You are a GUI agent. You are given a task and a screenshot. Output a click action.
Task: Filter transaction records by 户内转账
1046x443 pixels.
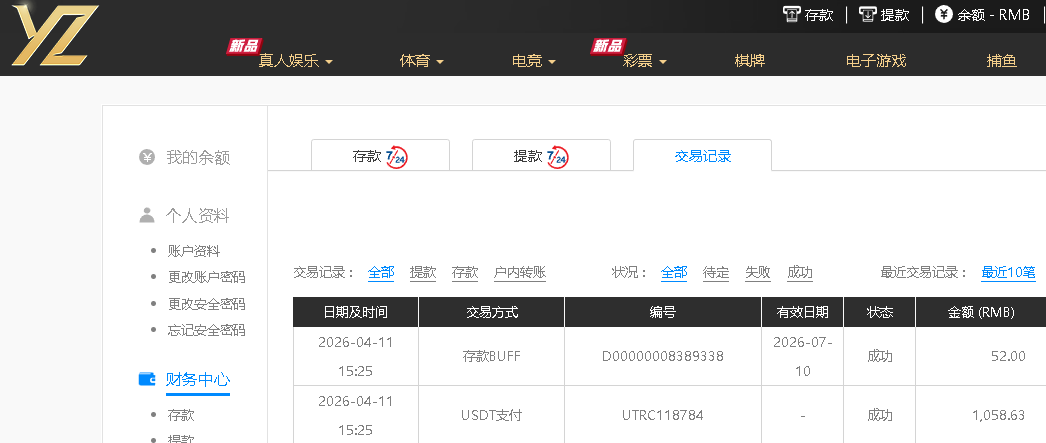pos(520,272)
